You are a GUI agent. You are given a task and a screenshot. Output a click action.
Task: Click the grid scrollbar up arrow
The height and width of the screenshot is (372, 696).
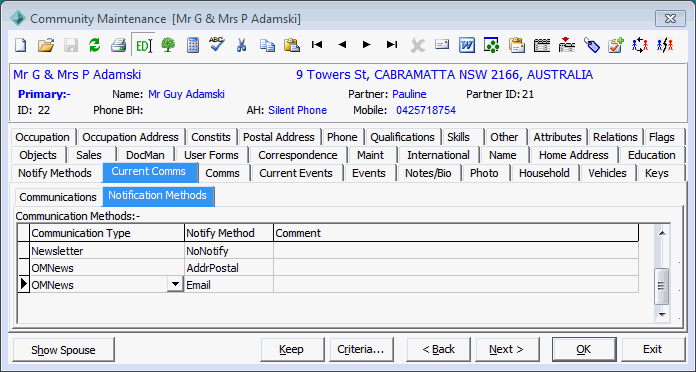pyautogui.click(x=662, y=233)
